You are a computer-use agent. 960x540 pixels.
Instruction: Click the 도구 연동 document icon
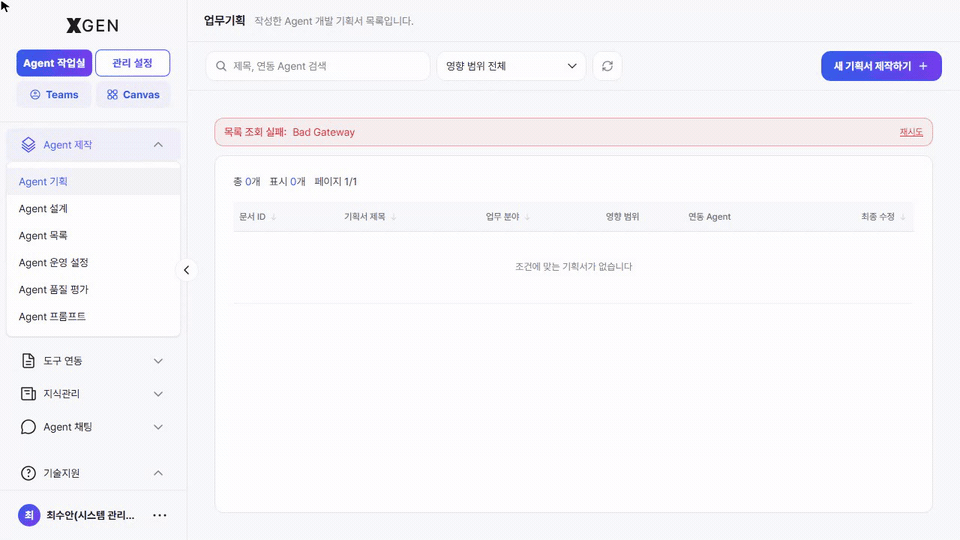tap(28, 361)
